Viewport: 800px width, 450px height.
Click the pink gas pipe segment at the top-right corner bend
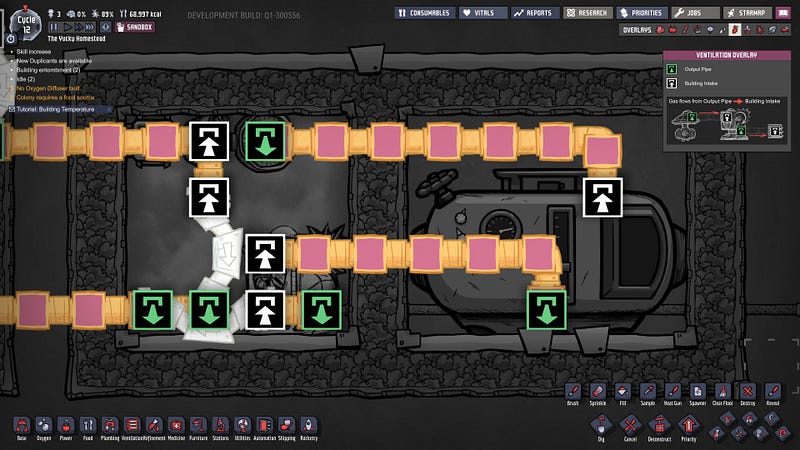(x=603, y=152)
